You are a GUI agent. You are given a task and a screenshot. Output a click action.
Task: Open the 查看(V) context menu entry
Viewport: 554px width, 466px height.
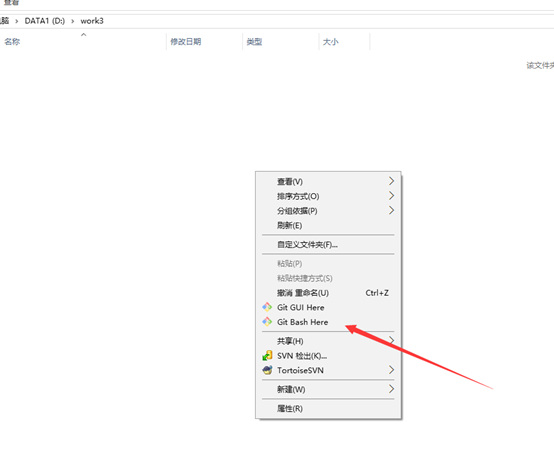tap(328, 182)
